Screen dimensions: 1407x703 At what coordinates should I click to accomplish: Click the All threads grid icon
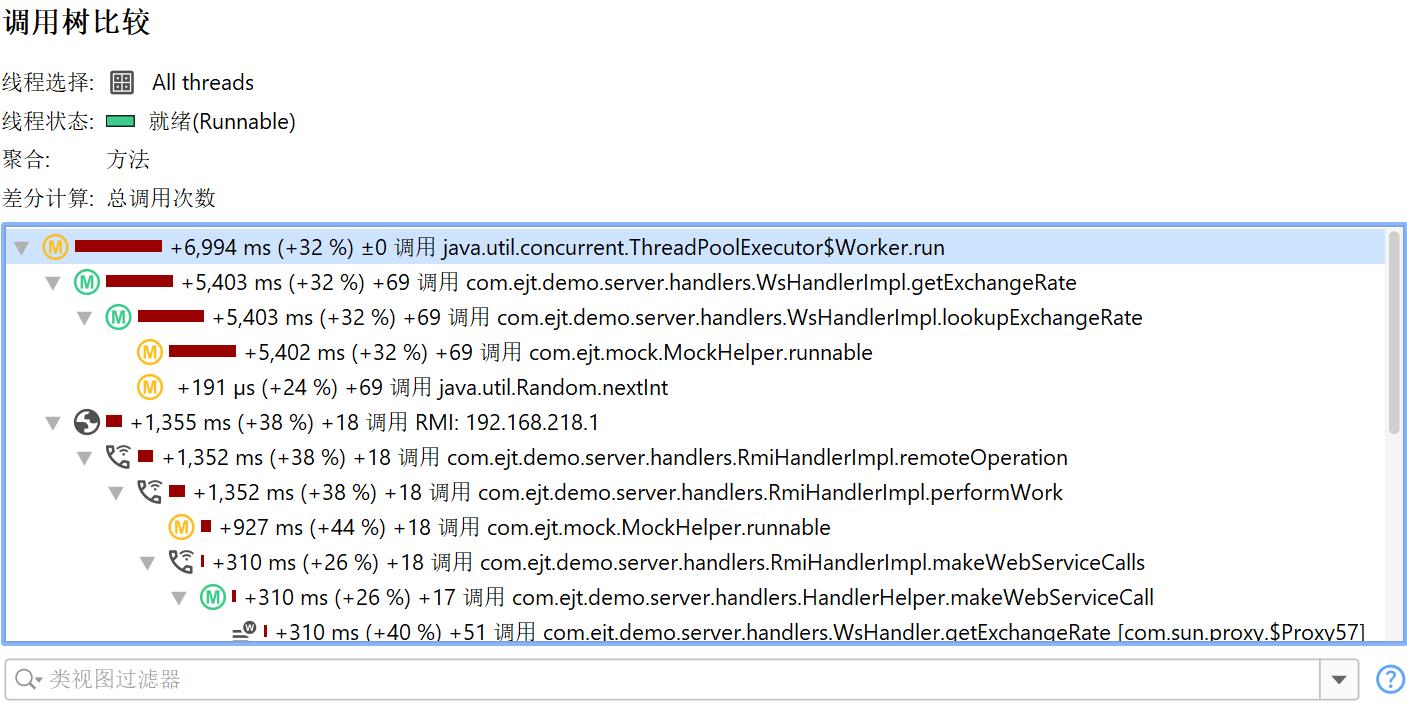tap(122, 83)
